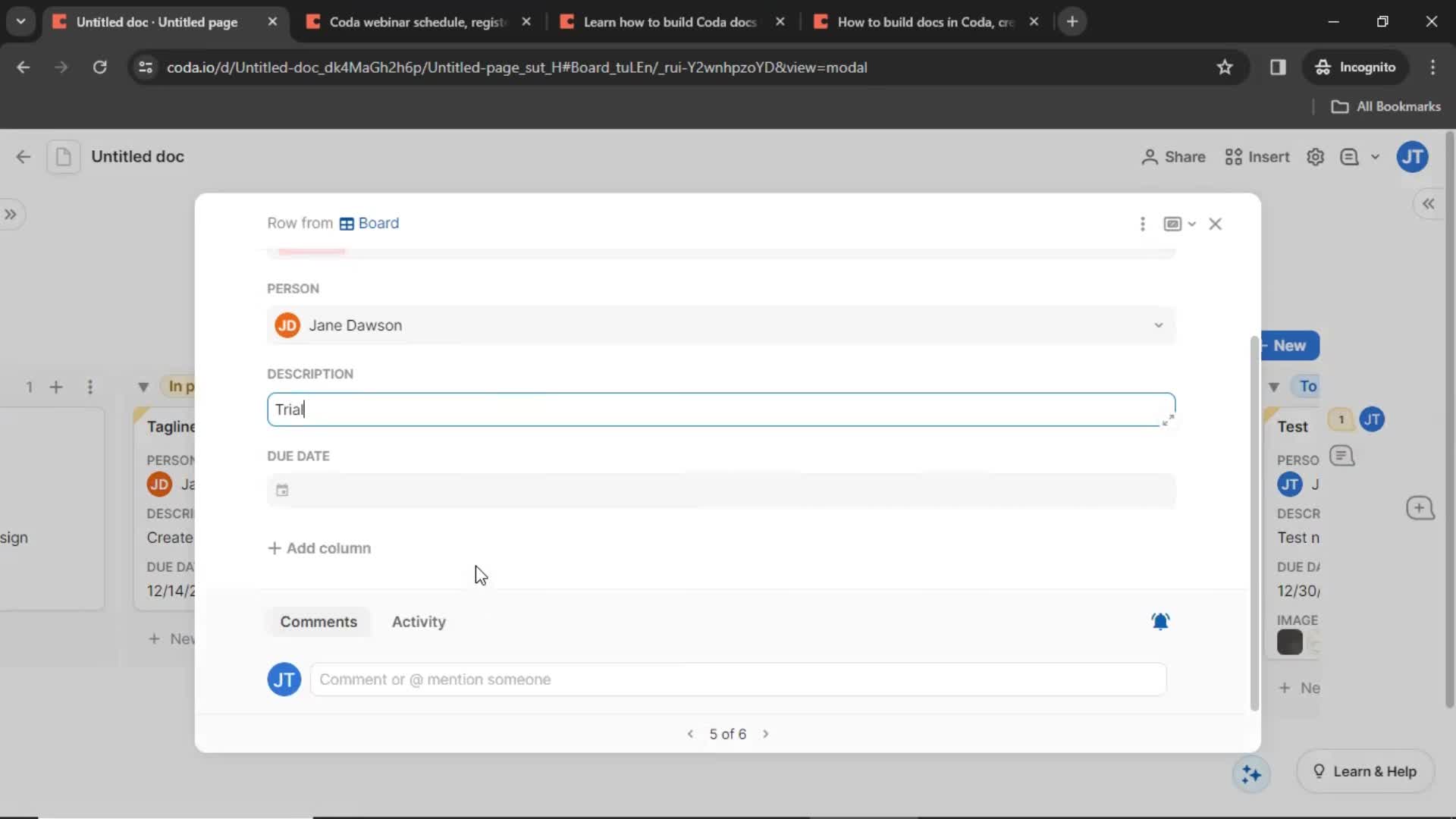The width and height of the screenshot is (1456, 819).
Task: Expand the Person field dropdown for Jane Dawson
Action: tap(1158, 325)
